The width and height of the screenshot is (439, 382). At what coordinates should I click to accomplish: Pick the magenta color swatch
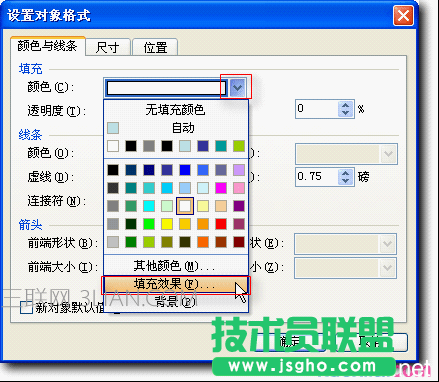pos(221,188)
